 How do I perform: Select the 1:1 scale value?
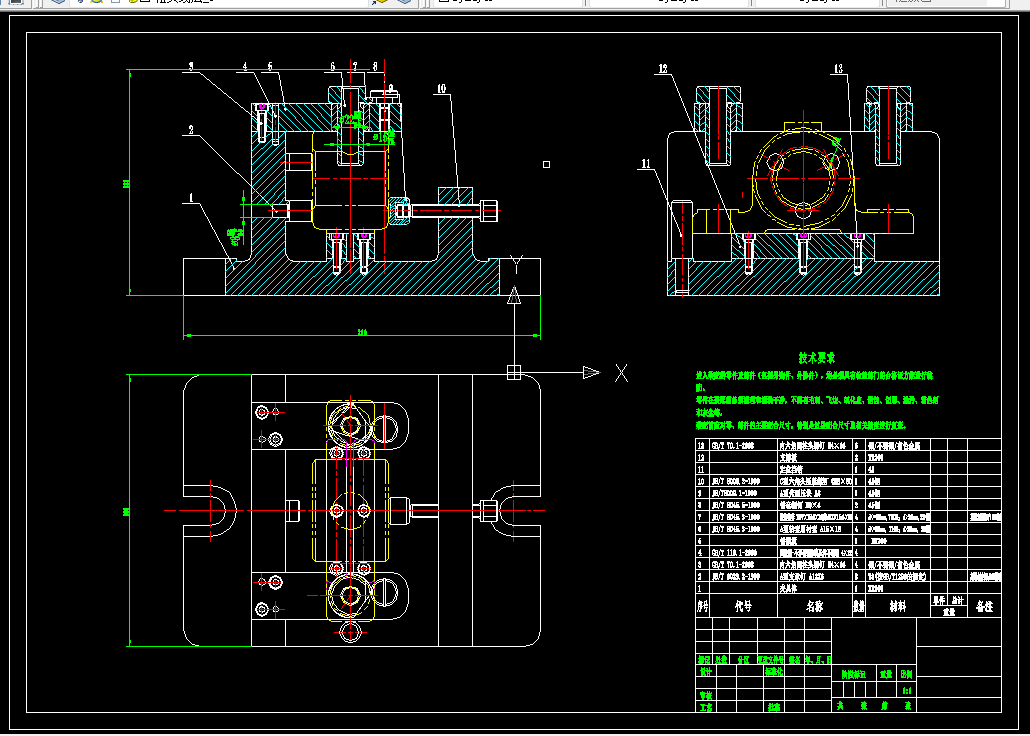(907, 691)
